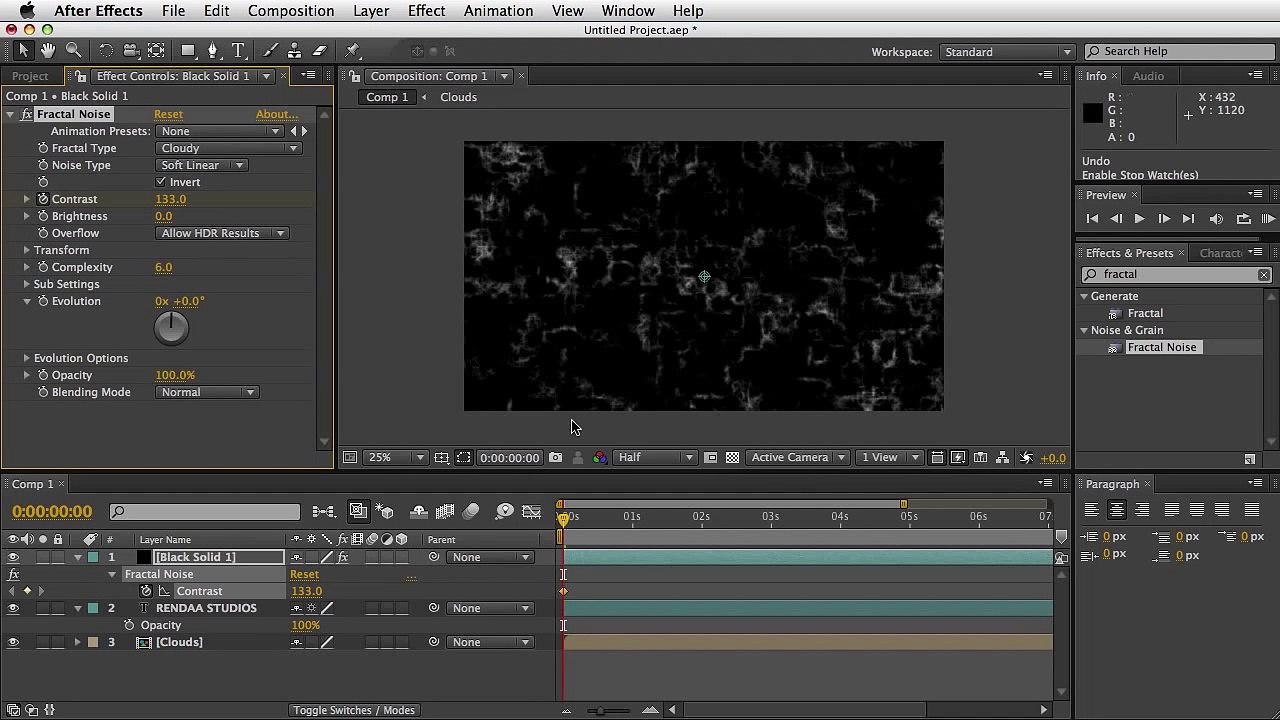Hide the Clouds layer eye
The image size is (1280, 720).
click(13, 642)
